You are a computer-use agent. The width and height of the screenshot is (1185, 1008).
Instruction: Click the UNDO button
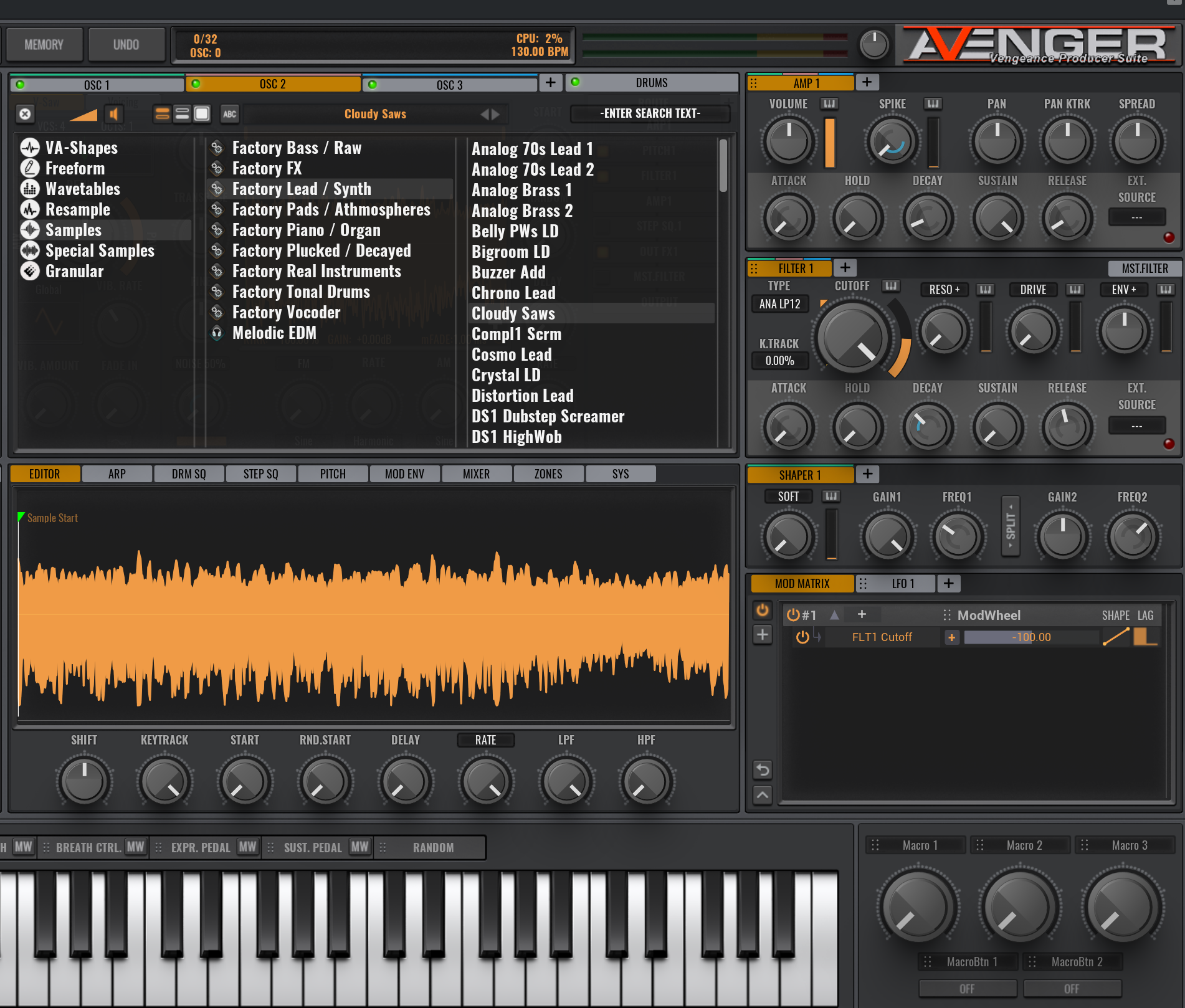coord(126,45)
